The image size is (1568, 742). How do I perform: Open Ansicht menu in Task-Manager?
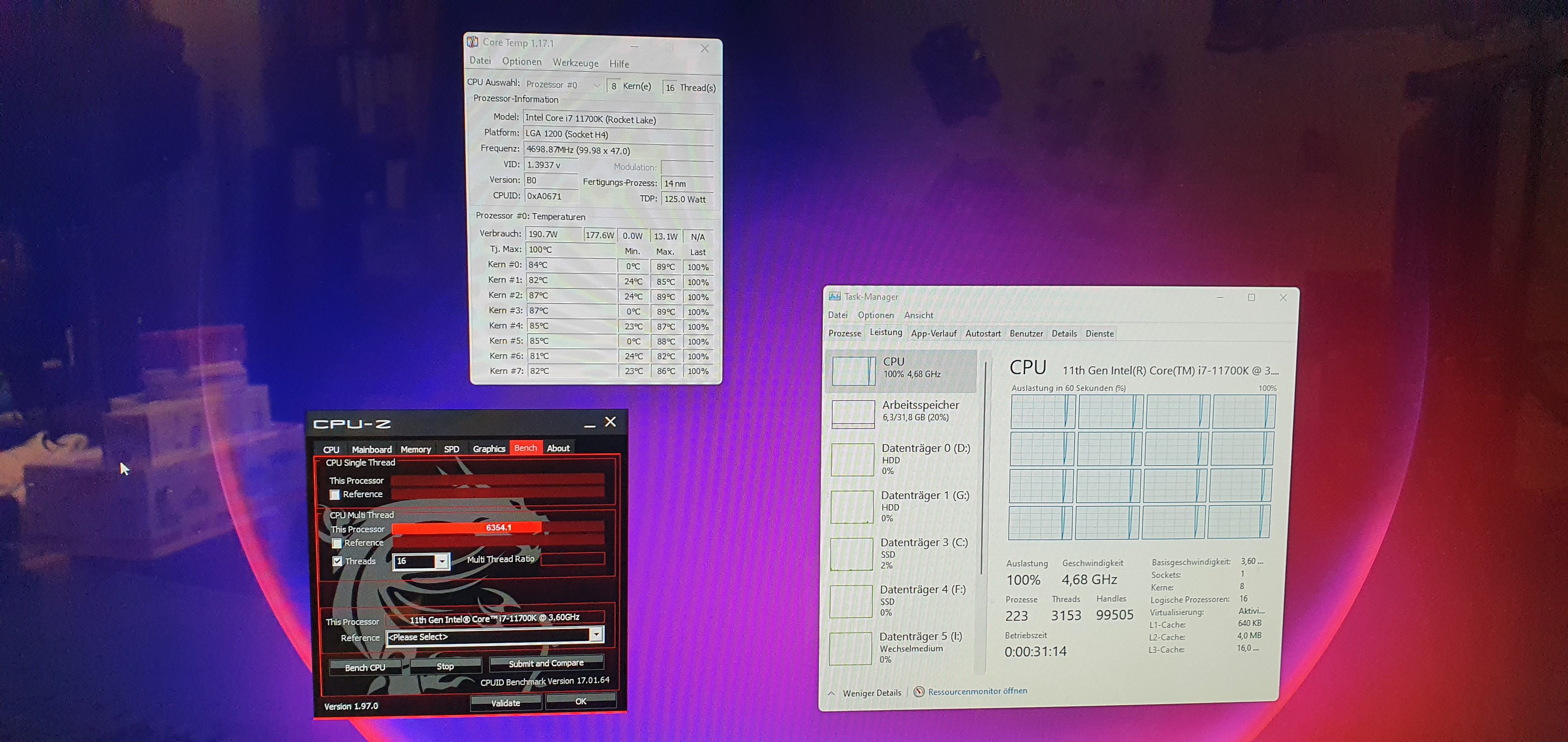tap(919, 315)
